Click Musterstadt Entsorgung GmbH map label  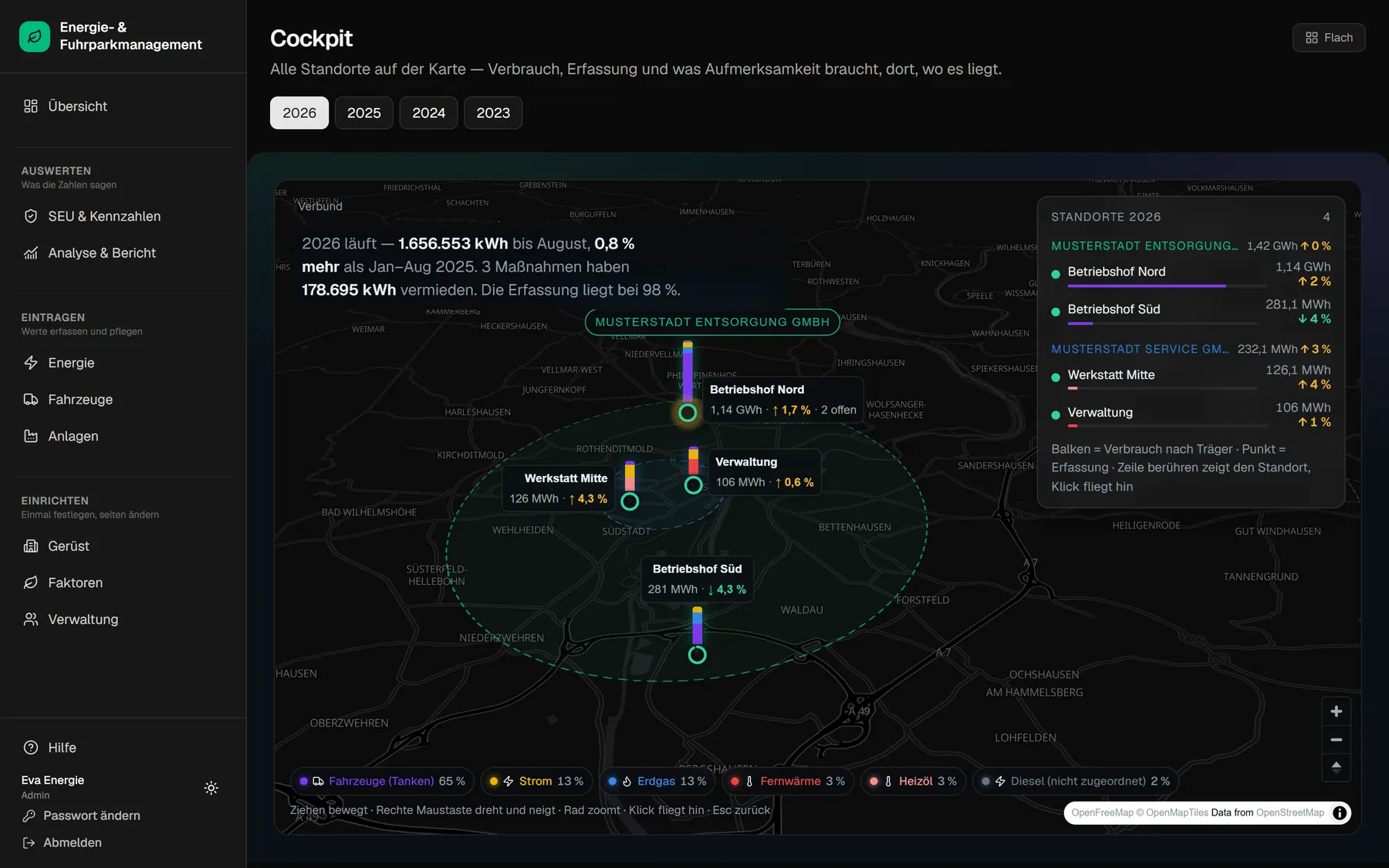tap(712, 323)
